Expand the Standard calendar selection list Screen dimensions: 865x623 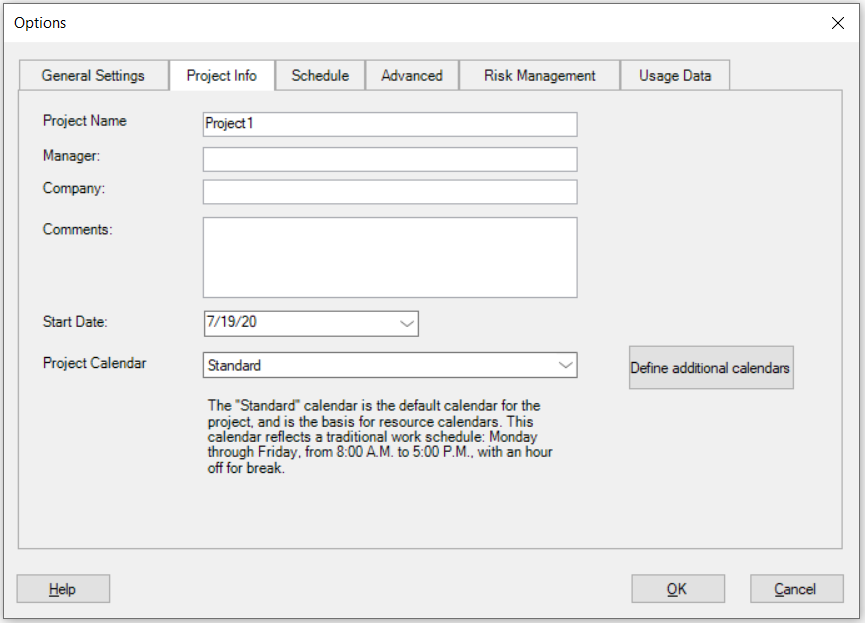point(565,365)
